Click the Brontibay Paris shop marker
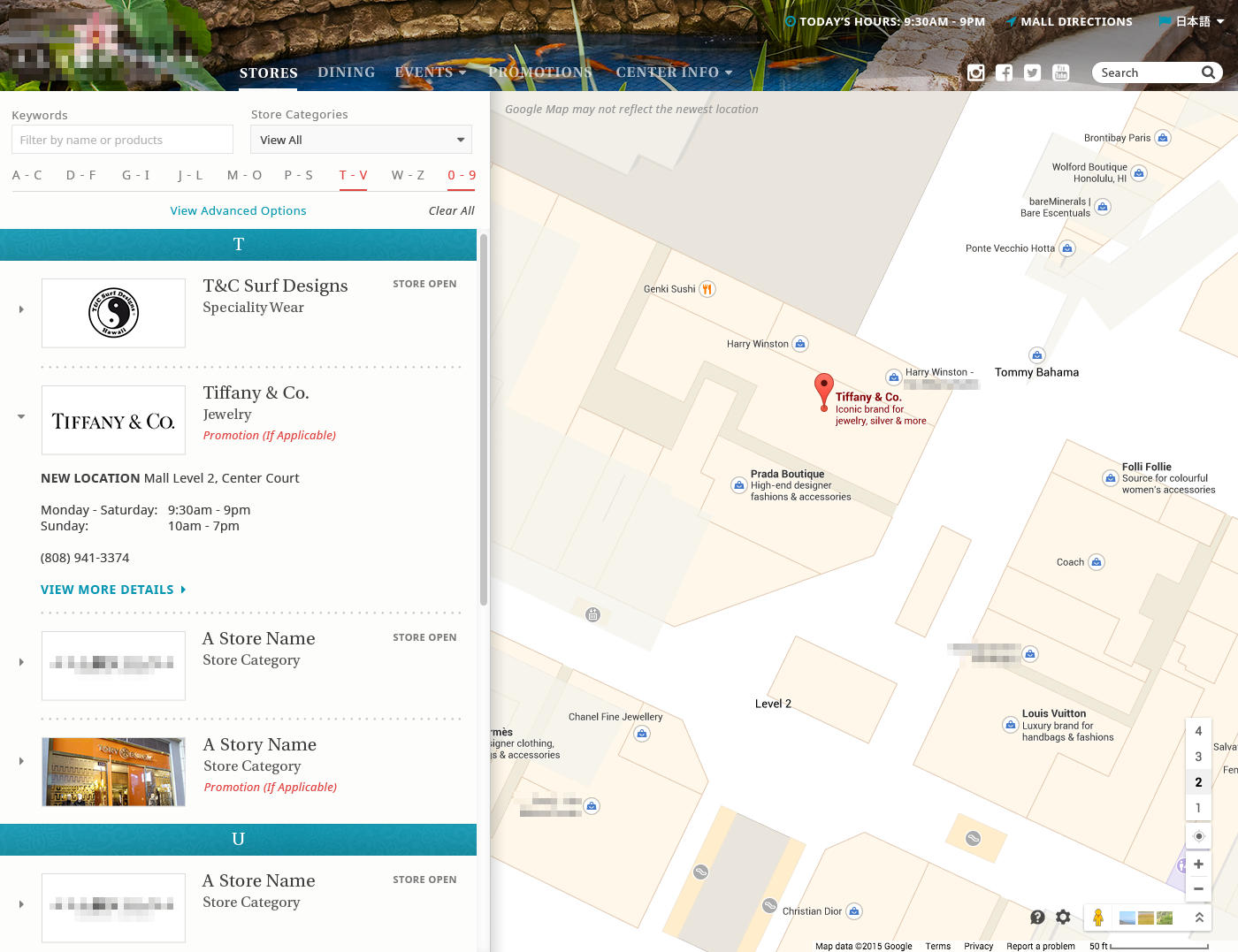 (1163, 138)
